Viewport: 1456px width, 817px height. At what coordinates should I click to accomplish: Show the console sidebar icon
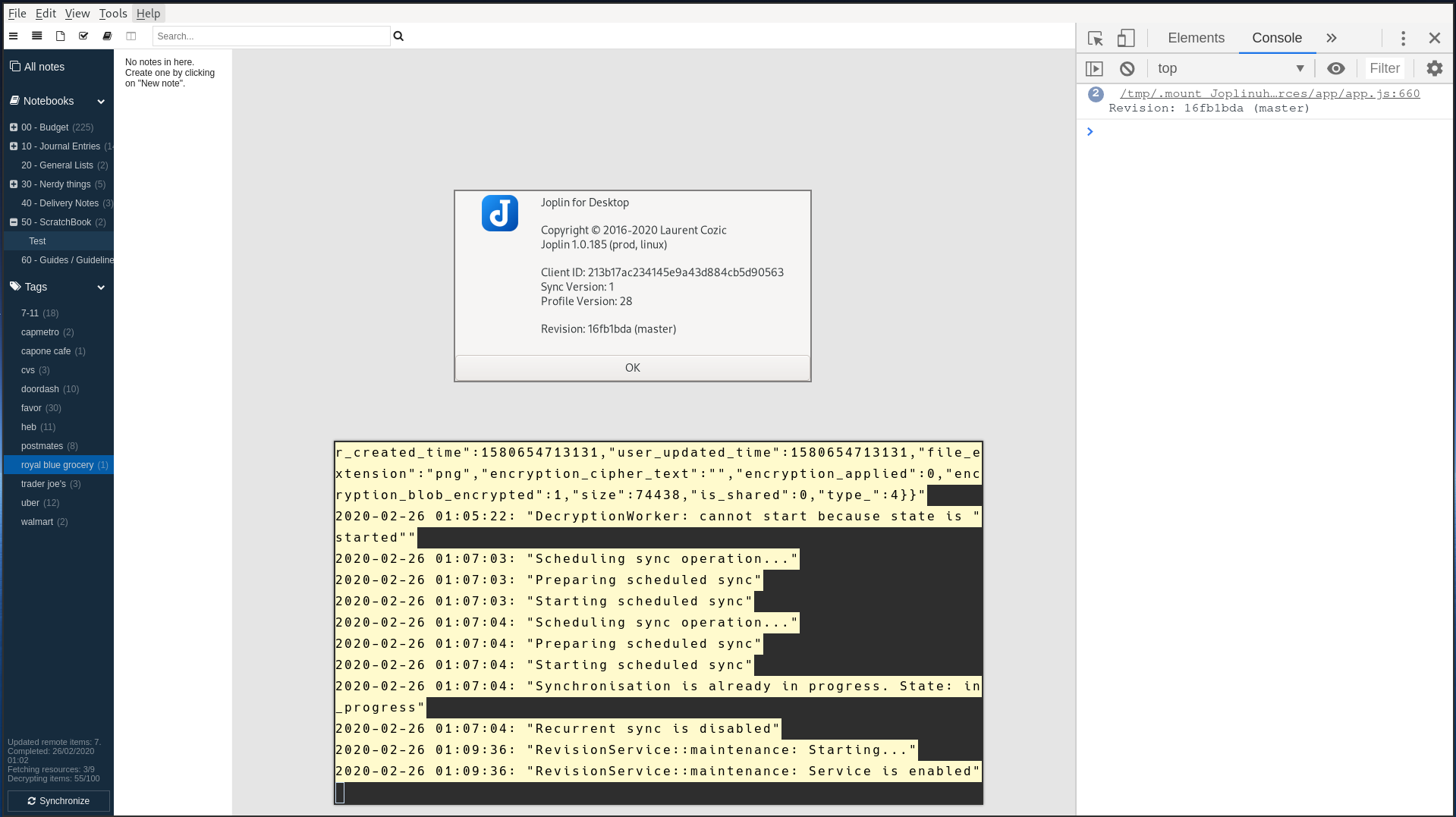(1094, 68)
